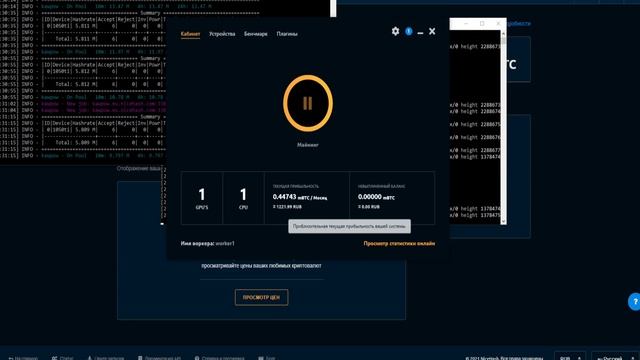Minimize the white console window
Image resolution: width=640 pixels, height=360 pixels.
(x=466, y=24)
